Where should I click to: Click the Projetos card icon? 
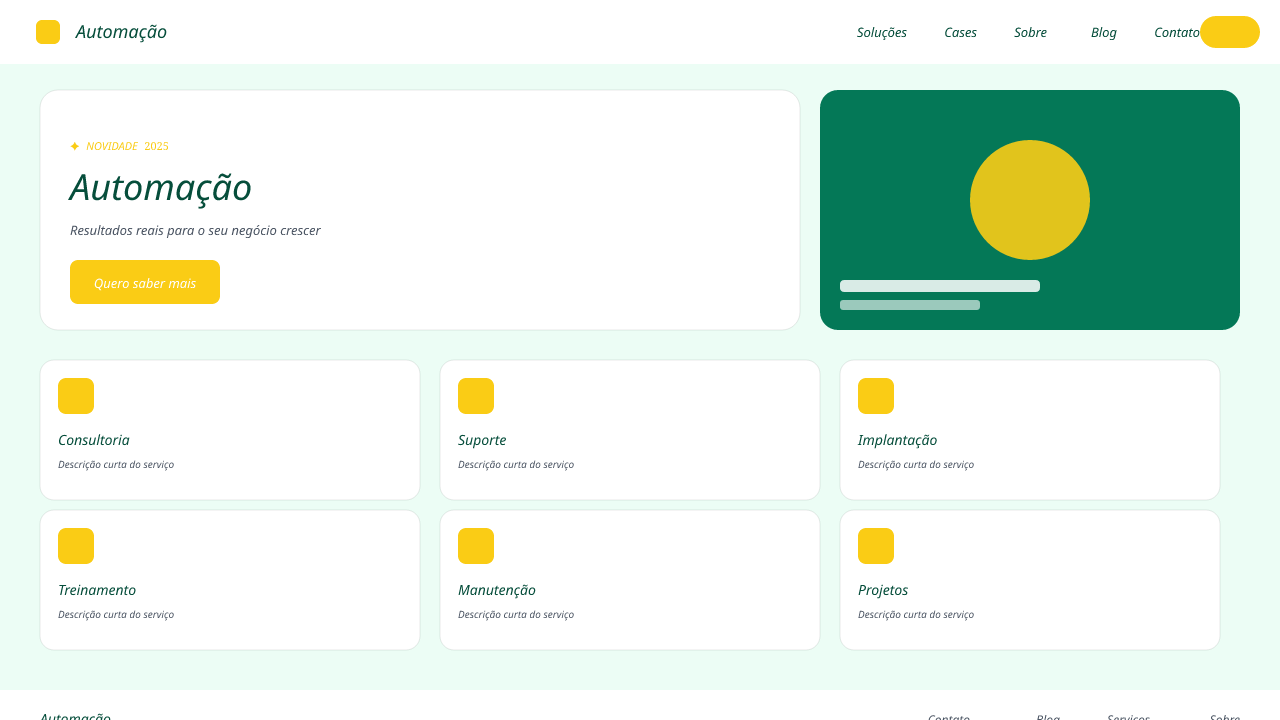(x=876, y=546)
